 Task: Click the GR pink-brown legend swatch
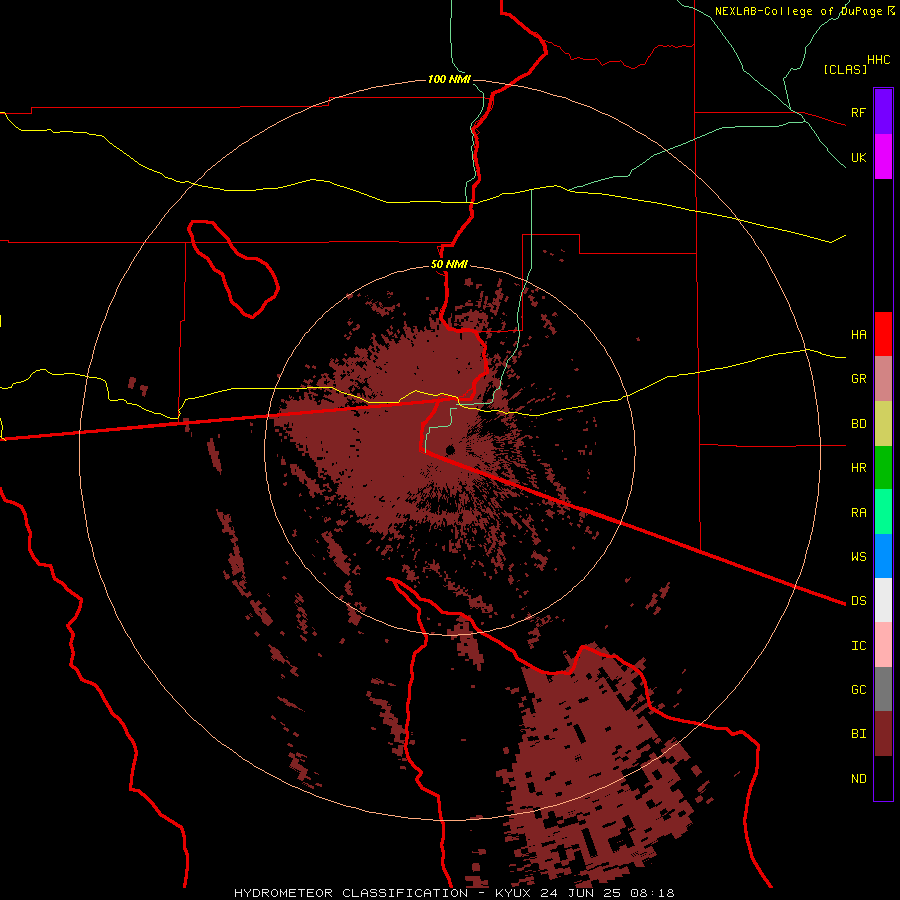pyautogui.click(x=883, y=379)
